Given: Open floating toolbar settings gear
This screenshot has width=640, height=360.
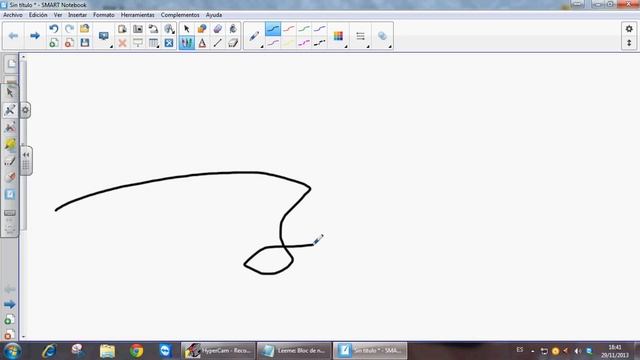Looking at the screenshot, I should pyautogui.click(x=25, y=110).
